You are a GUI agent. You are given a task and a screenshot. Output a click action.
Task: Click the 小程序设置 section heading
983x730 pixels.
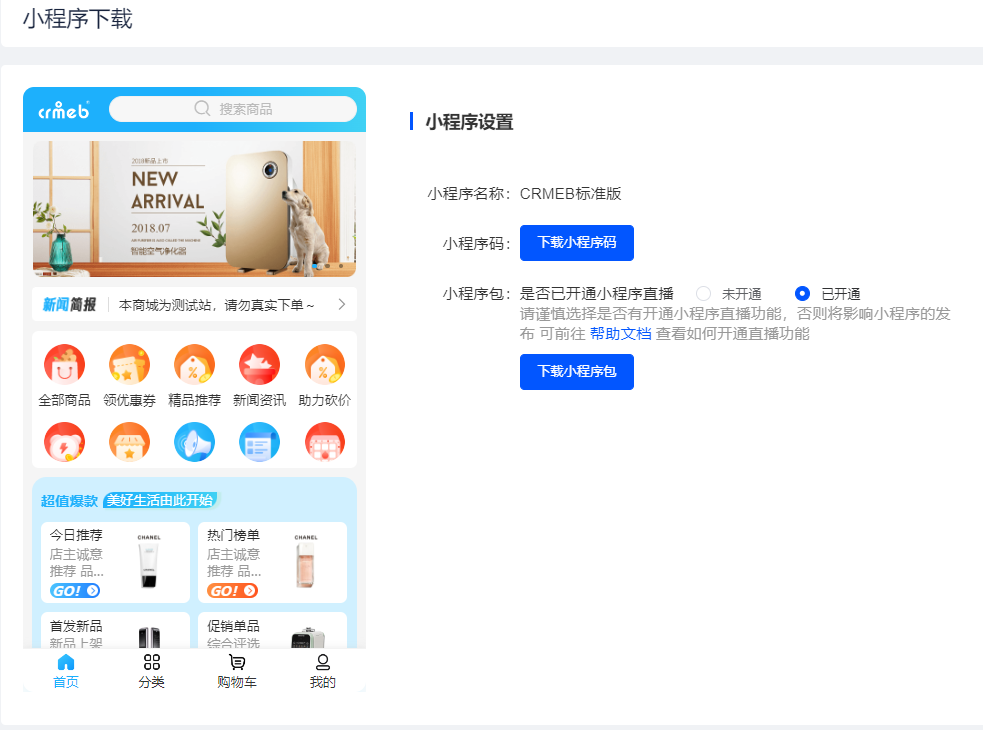point(469,122)
